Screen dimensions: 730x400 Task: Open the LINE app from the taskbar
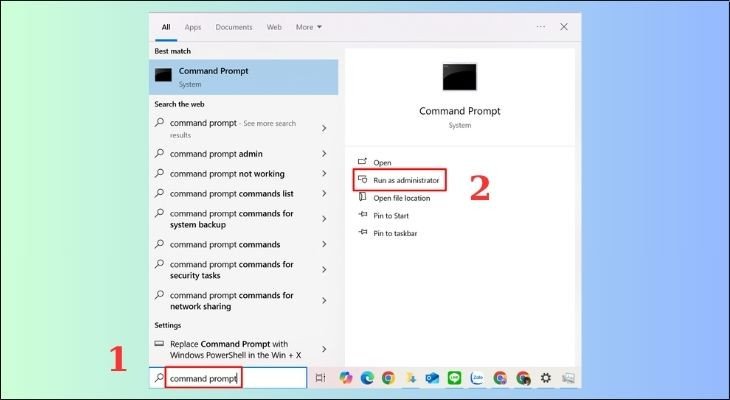[454, 378]
